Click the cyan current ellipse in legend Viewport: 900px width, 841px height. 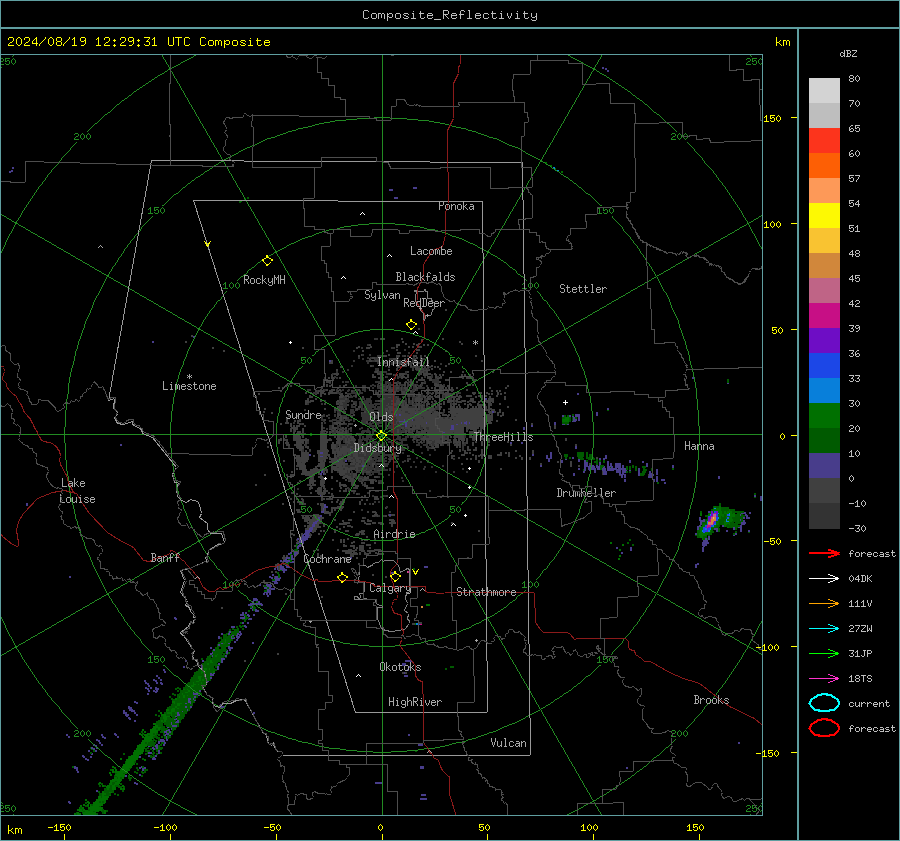pos(824,703)
